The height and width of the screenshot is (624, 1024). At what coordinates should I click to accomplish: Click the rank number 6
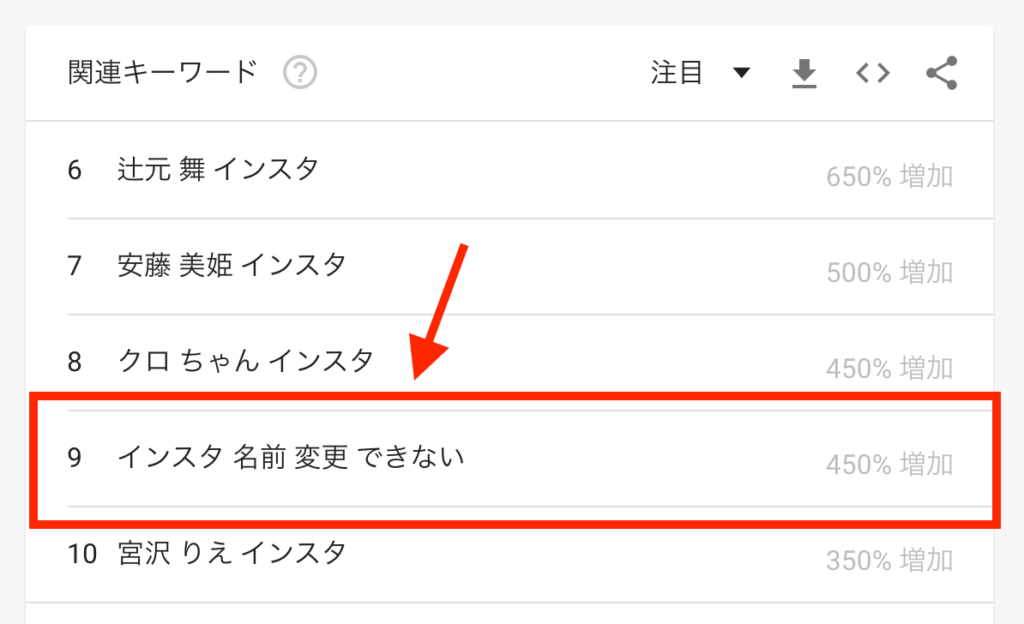(74, 170)
